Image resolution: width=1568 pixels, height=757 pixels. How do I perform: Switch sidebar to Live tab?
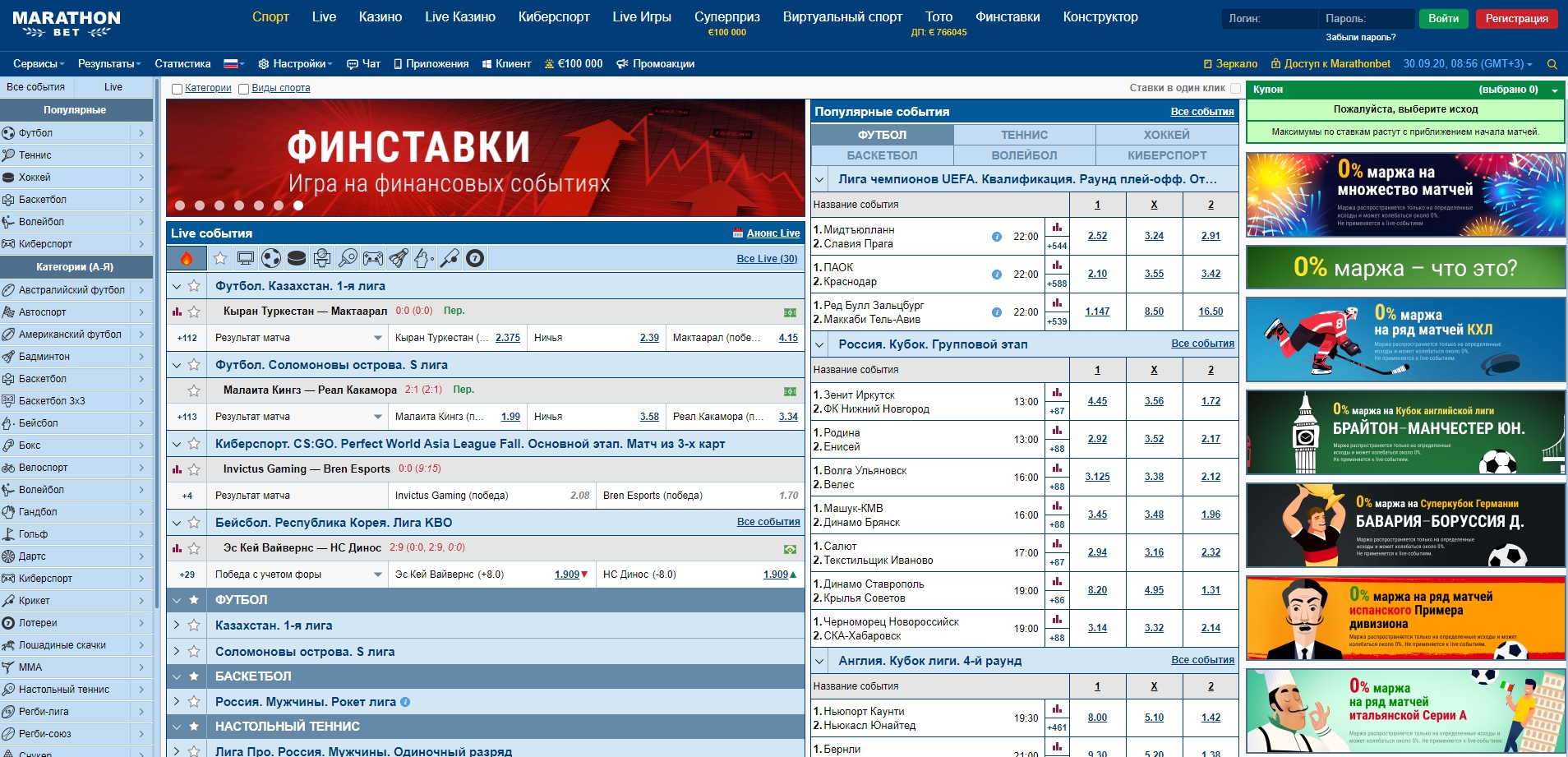113,87
